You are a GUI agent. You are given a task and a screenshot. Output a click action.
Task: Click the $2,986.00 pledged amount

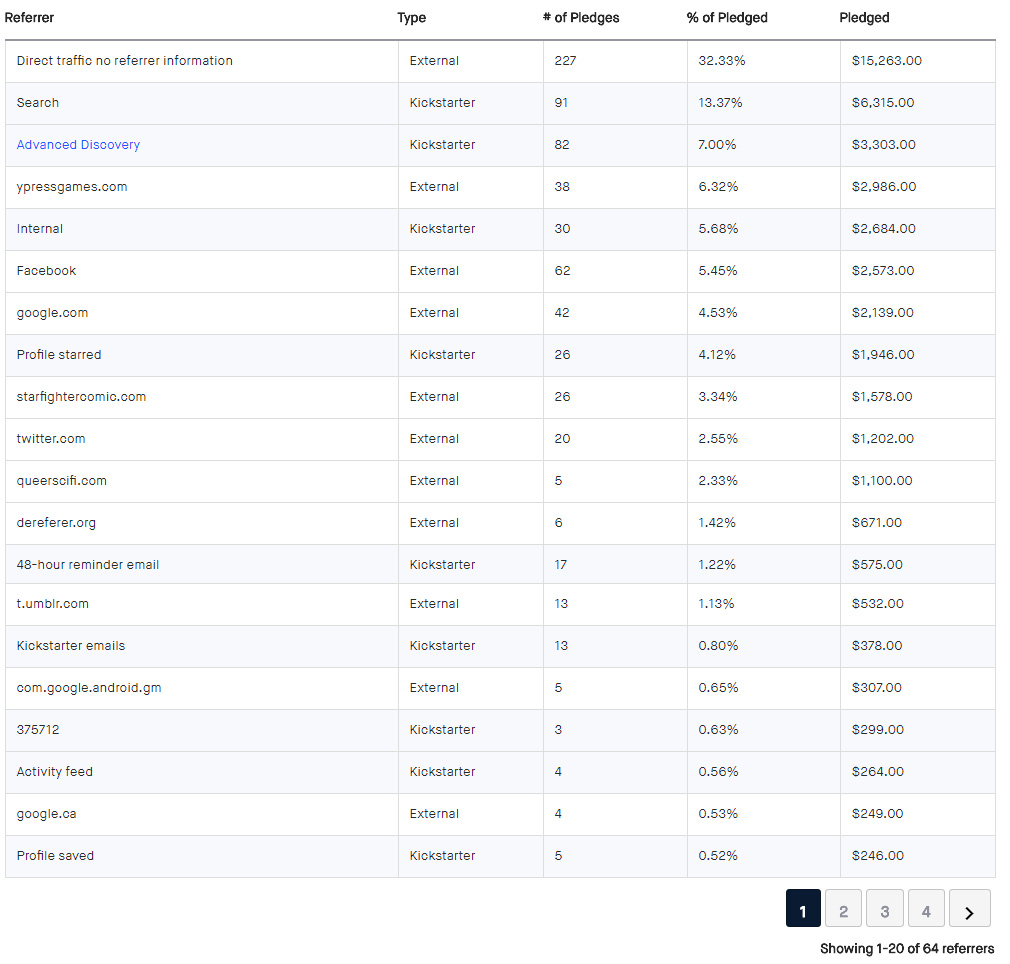(x=884, y=187)
